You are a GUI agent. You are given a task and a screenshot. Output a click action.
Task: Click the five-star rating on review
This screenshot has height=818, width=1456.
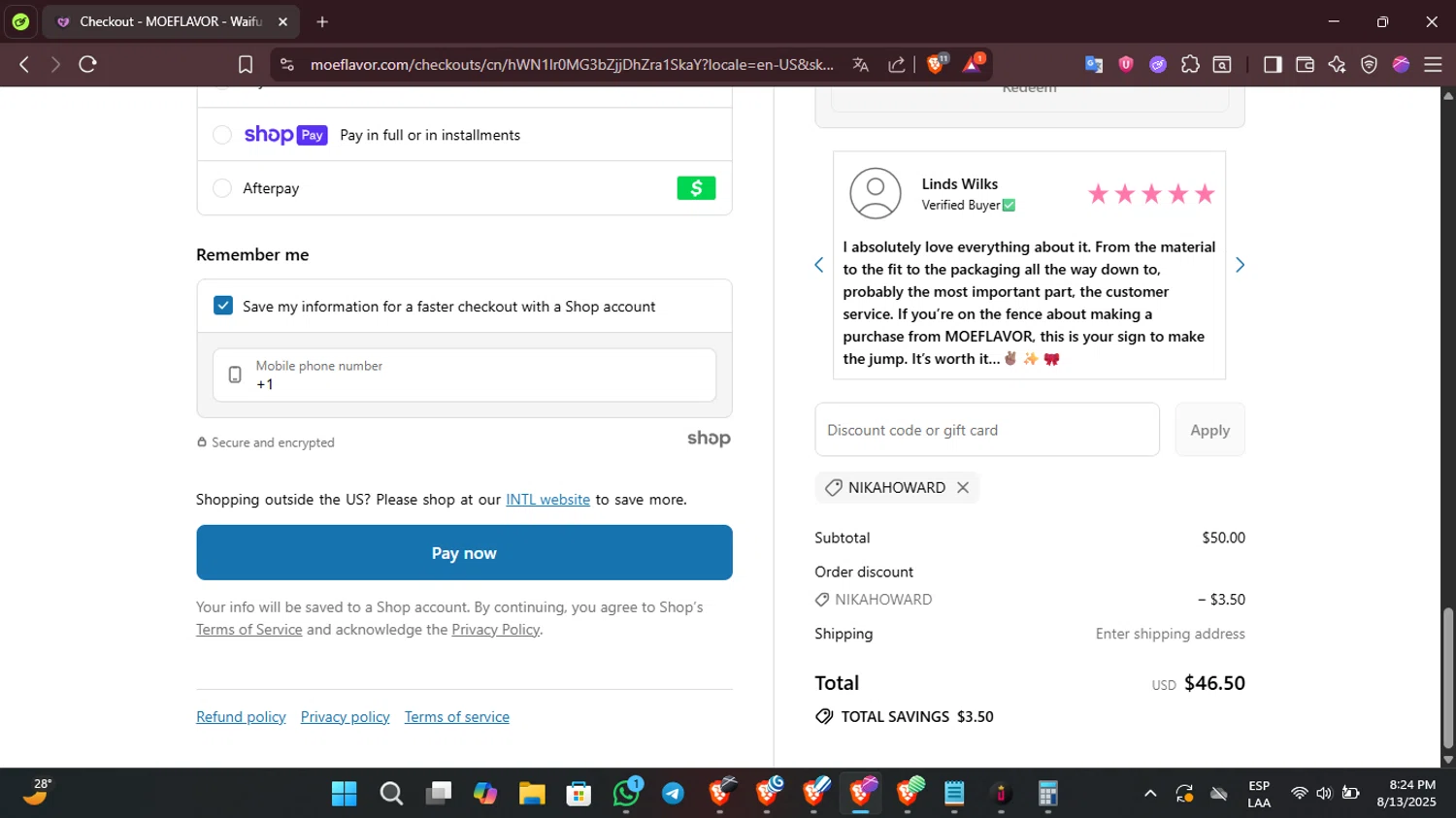coord(1151,194)
